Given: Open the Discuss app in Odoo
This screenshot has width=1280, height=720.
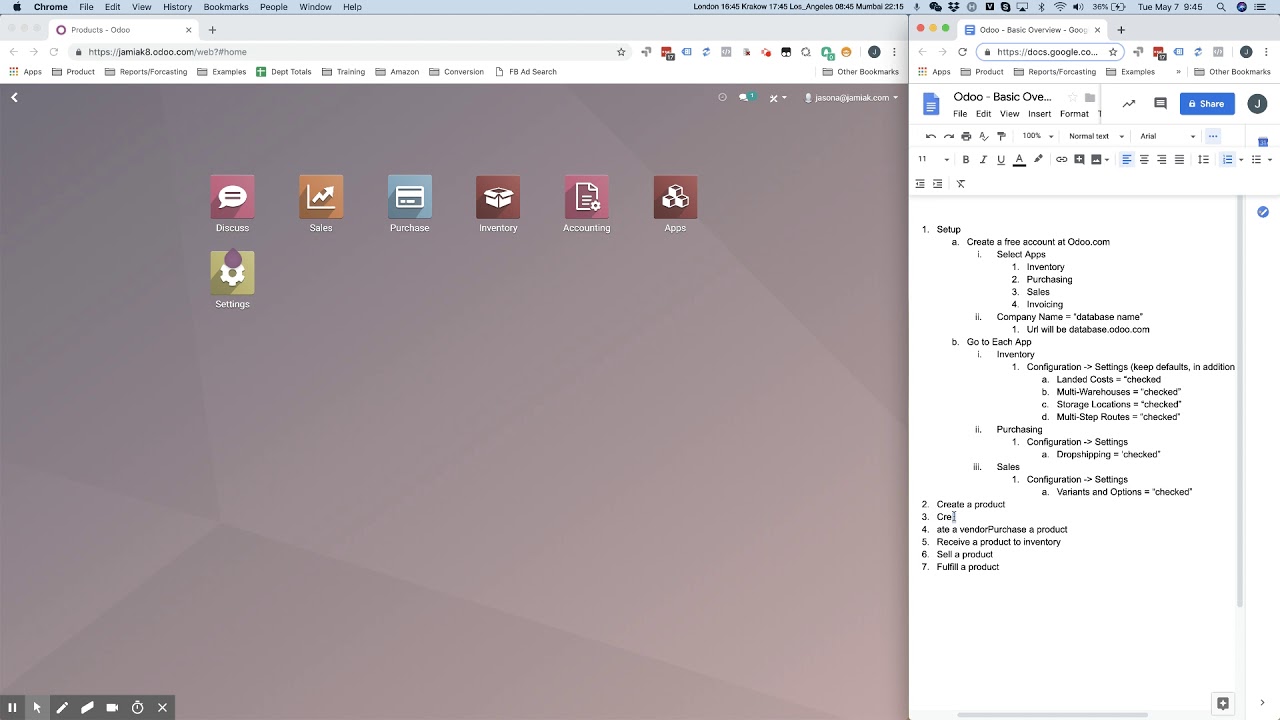Looking at the screenshot, I should pyautogui.click(x=232, y=197).
